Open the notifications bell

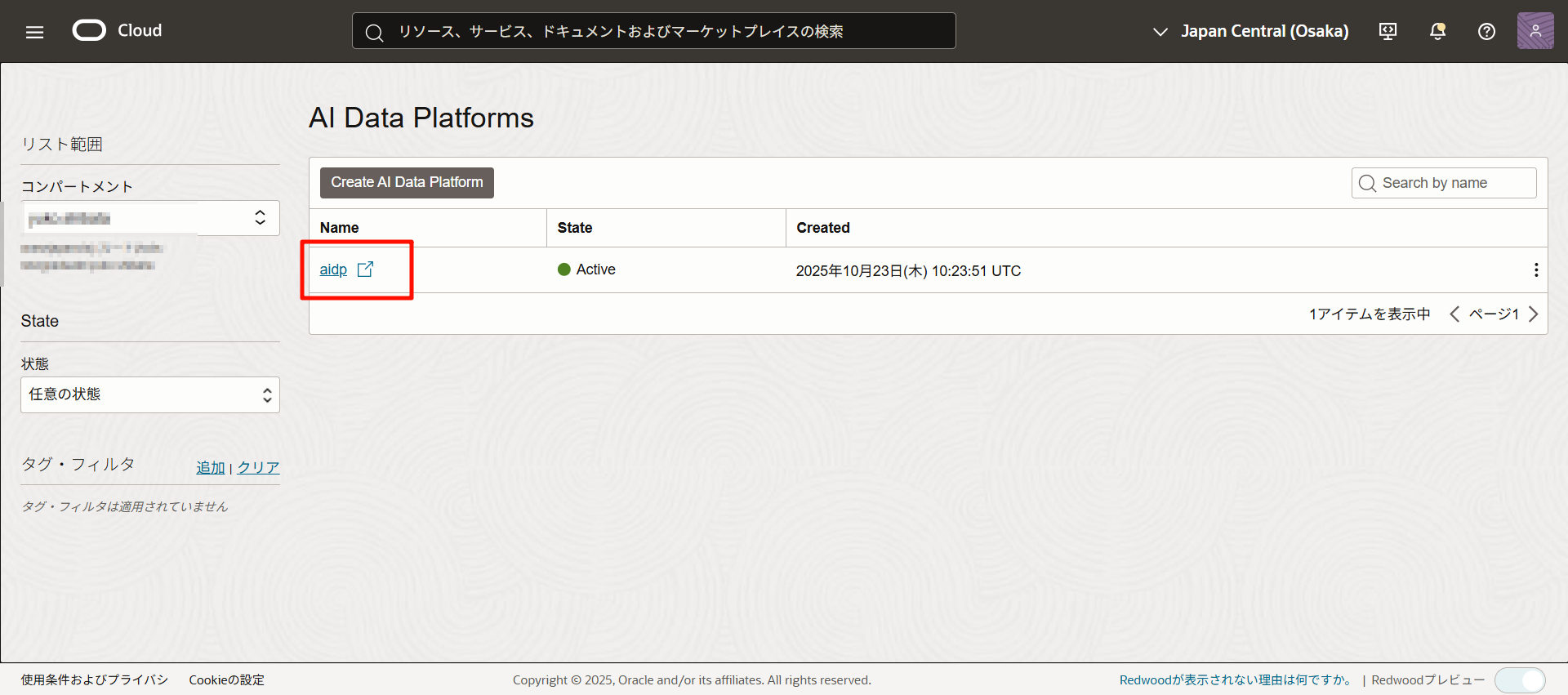tap(1437, 31)
